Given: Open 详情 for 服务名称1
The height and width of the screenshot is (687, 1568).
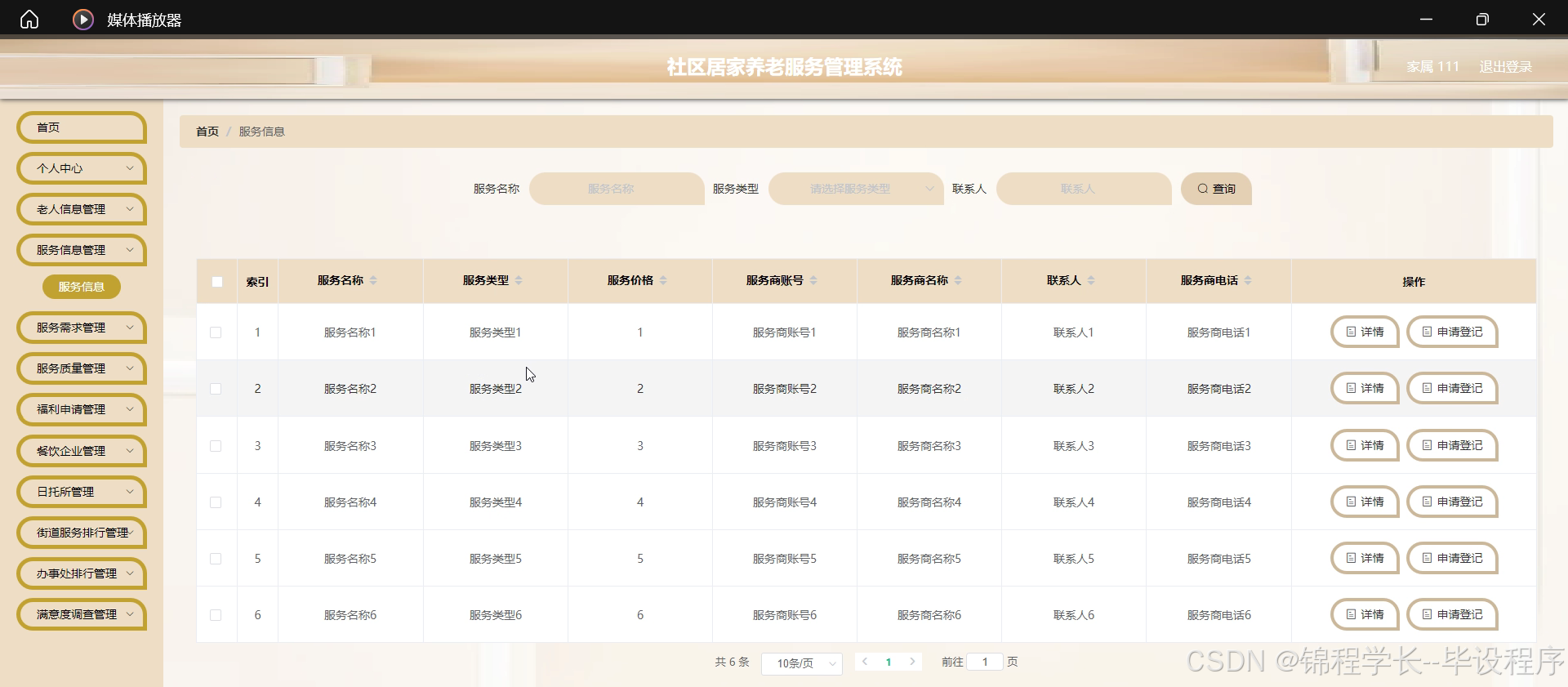Looking at the screenshot, I should click(x=1365, y=332).
